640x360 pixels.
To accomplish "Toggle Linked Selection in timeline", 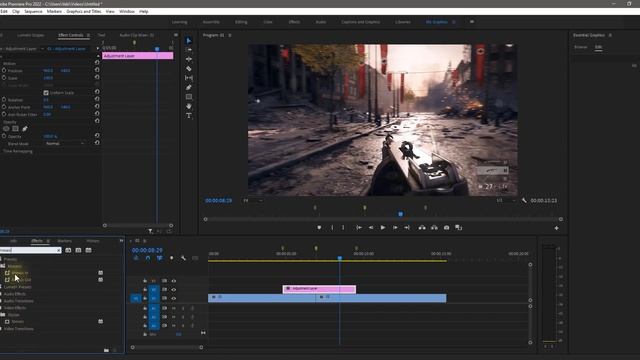I will pos(160,258).
